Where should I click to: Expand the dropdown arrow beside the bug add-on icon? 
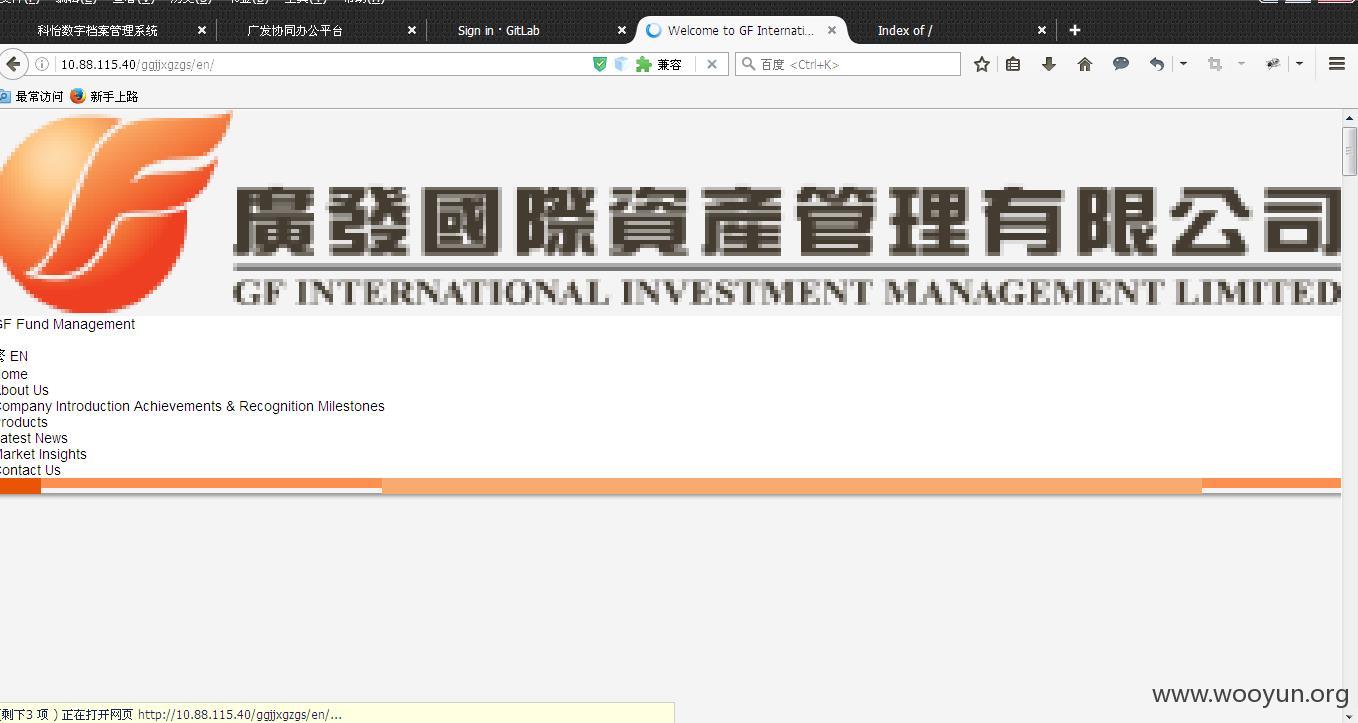(x=1299, y=64)
